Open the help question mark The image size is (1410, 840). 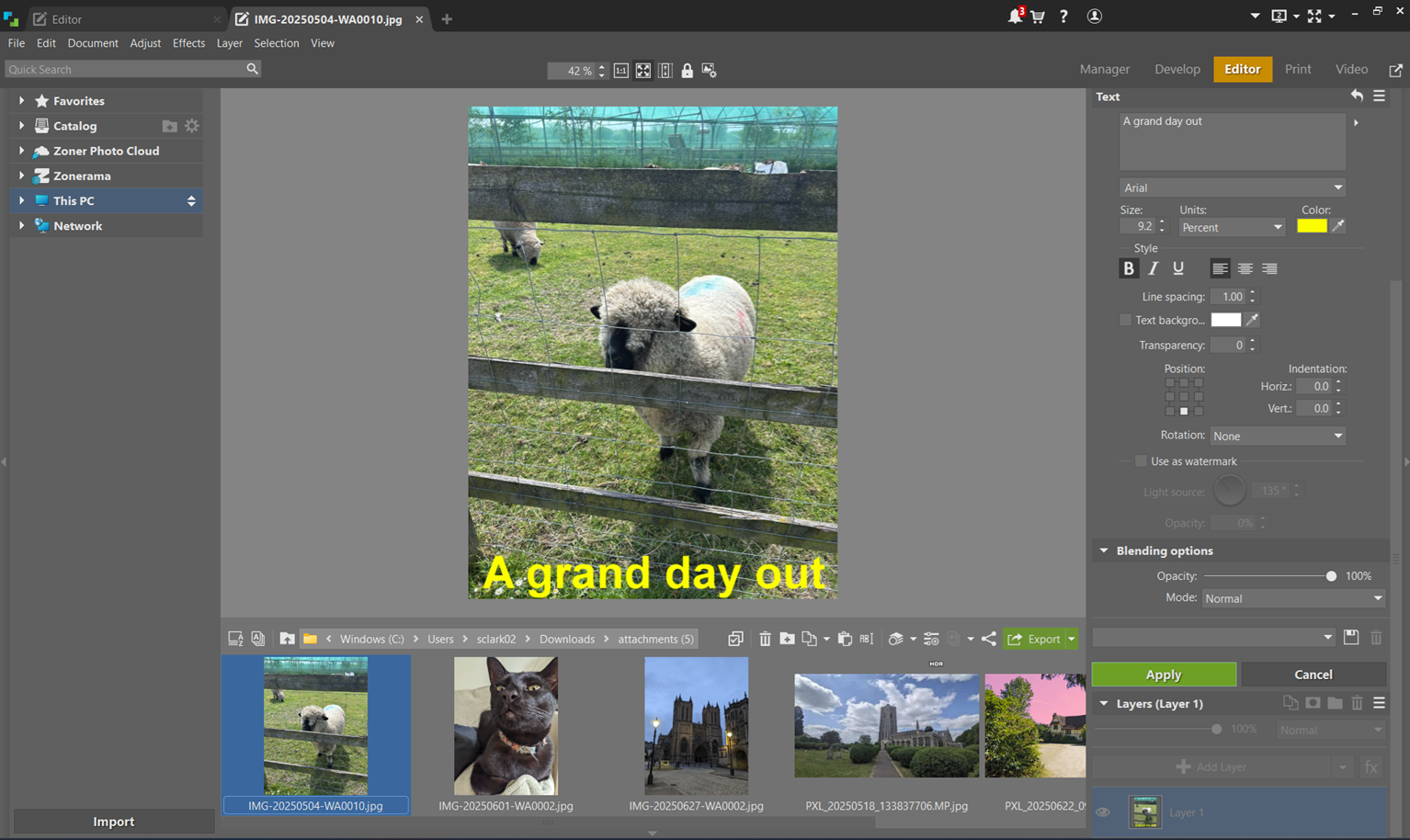(x=1063, y=17)
